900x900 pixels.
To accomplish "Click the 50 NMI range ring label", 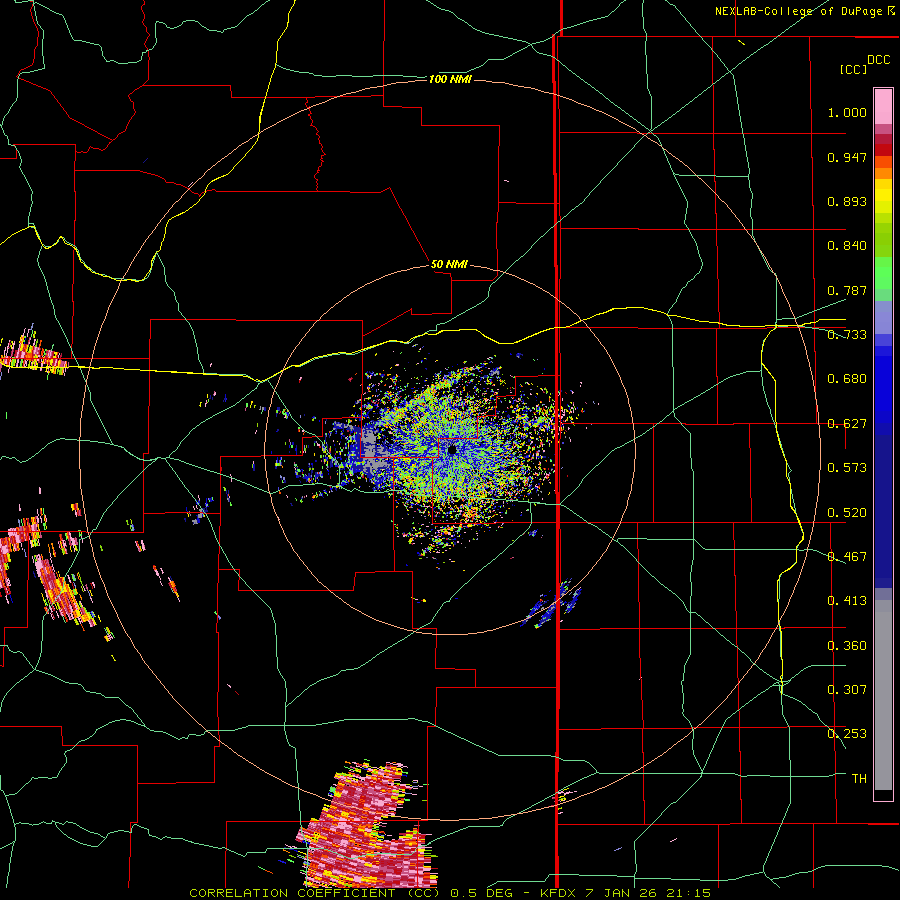I will 449,265.
